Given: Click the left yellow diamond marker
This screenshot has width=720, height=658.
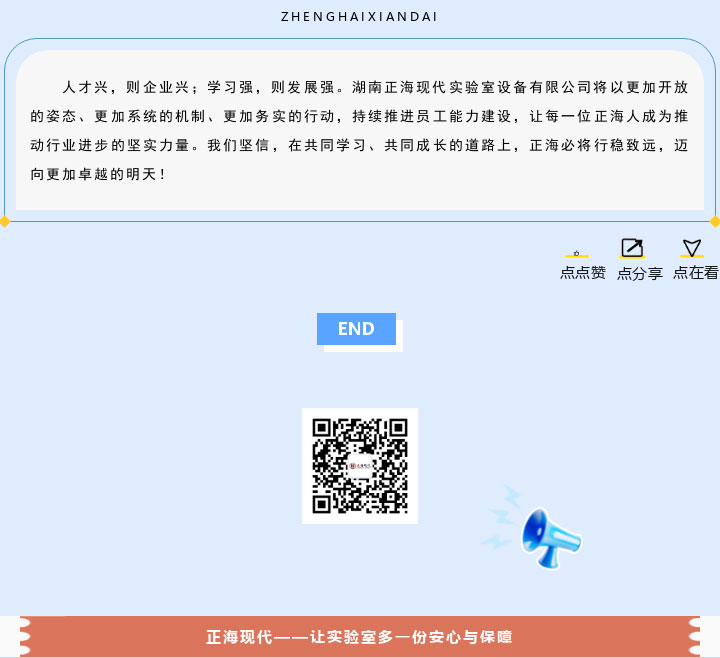Looking at the screenshot, I should pyautogui.click(x=4, y=221).
